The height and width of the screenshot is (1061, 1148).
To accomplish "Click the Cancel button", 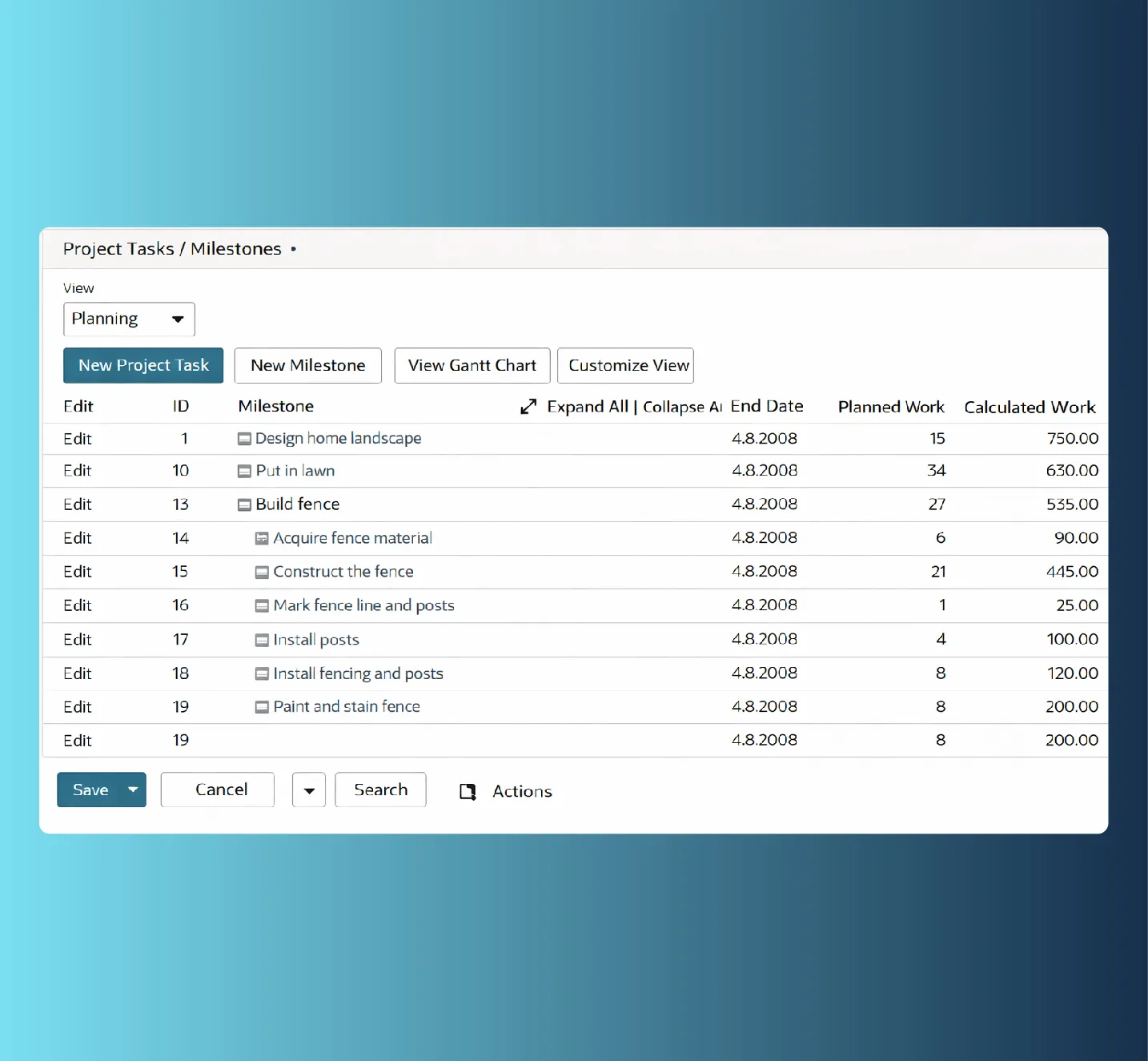I will coord(218,790).
